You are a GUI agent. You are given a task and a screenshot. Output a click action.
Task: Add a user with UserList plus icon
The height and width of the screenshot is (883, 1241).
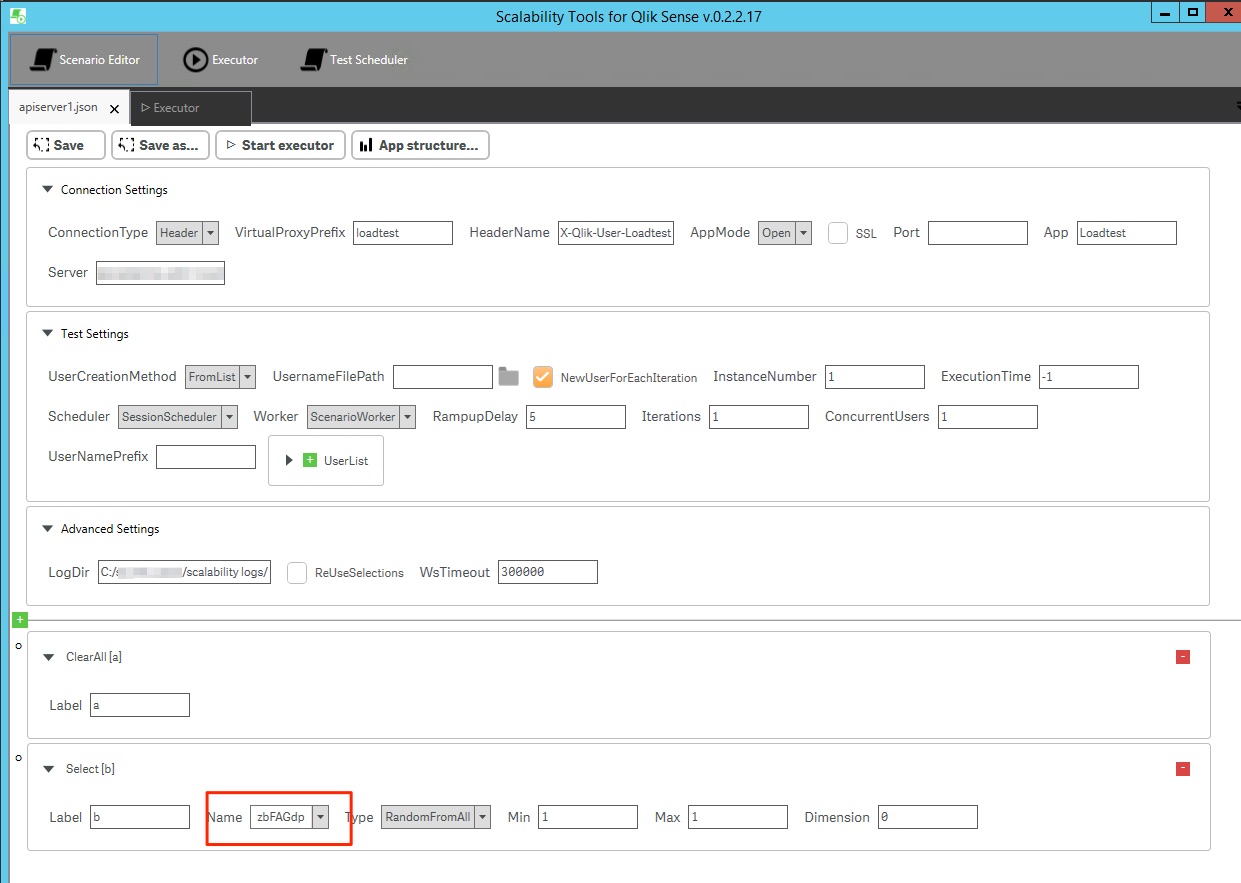pyautogui.click(x=309, y=460)
